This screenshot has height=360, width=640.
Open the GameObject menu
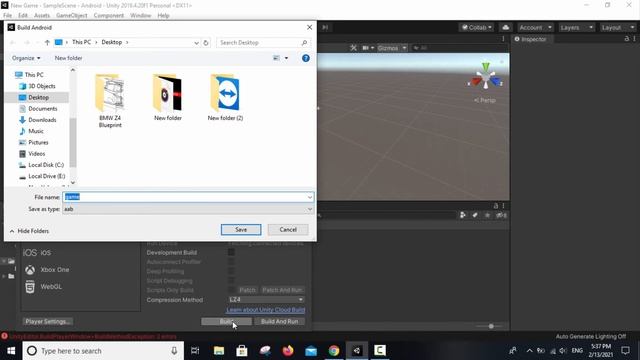tap(71, 16)
